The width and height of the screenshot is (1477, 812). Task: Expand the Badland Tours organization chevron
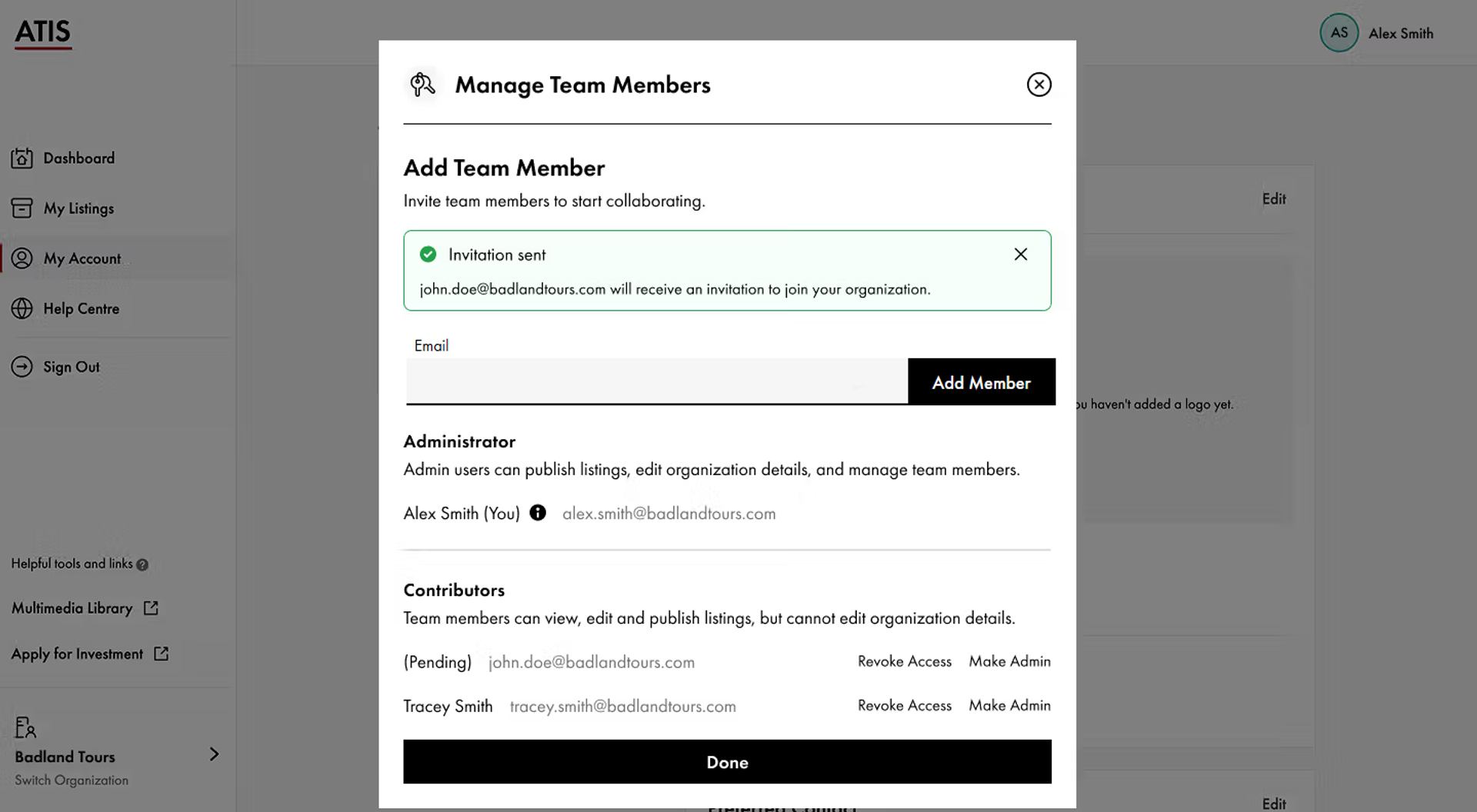tap(215, 754)
